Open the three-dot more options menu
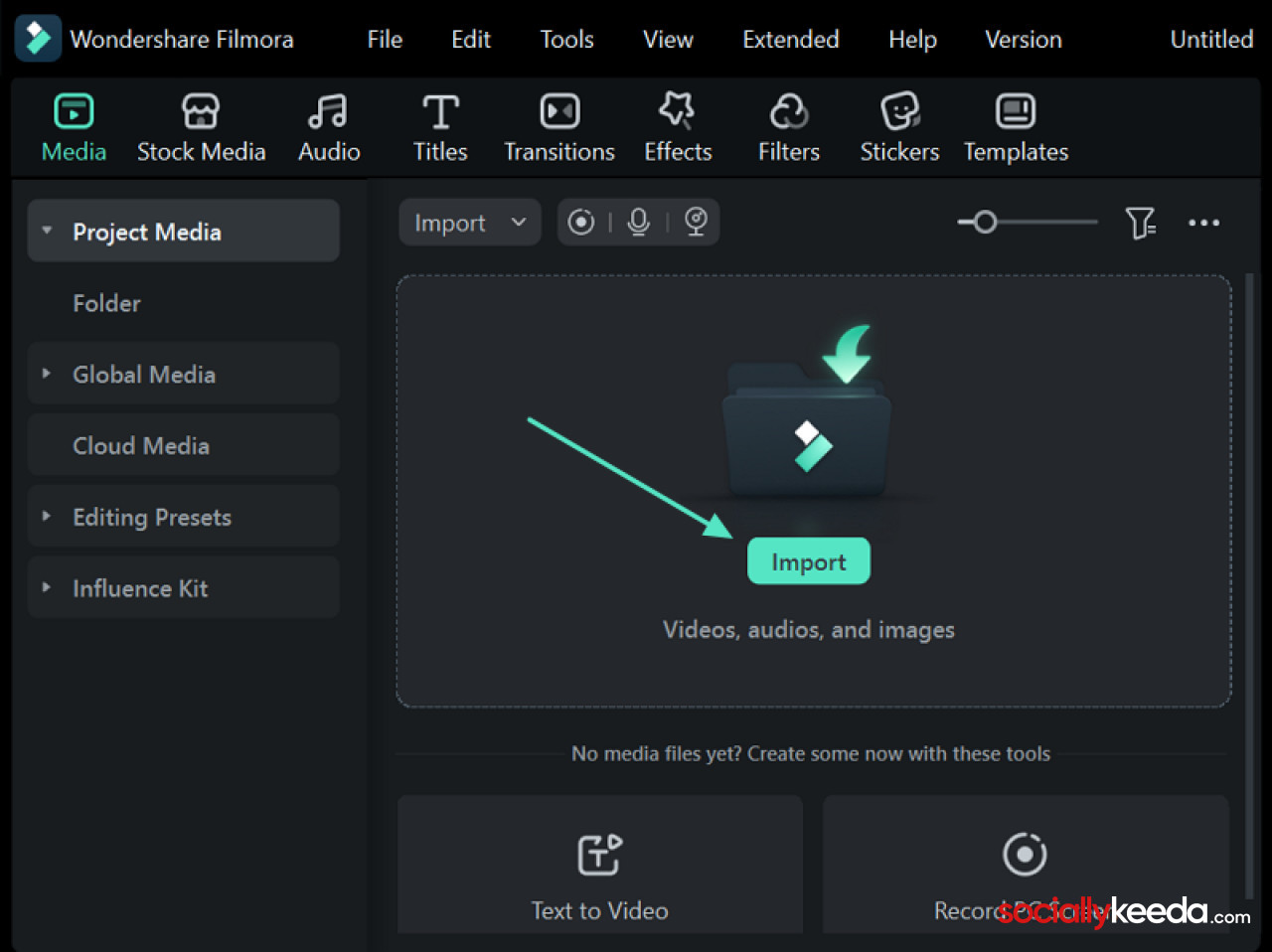This screenshot has width=1272, height=952. pyautogui.click(x=1203, y=223)
